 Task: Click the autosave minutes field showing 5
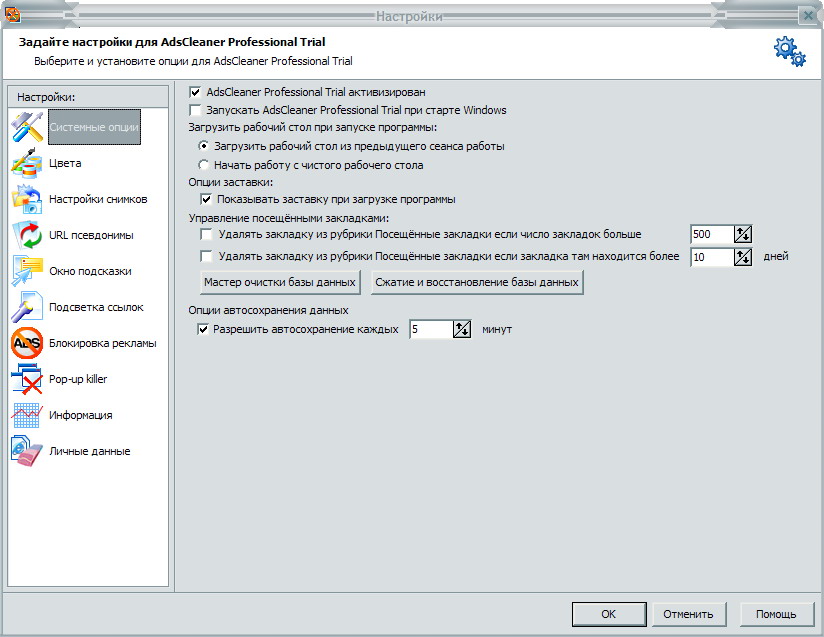tap(431, 330)
